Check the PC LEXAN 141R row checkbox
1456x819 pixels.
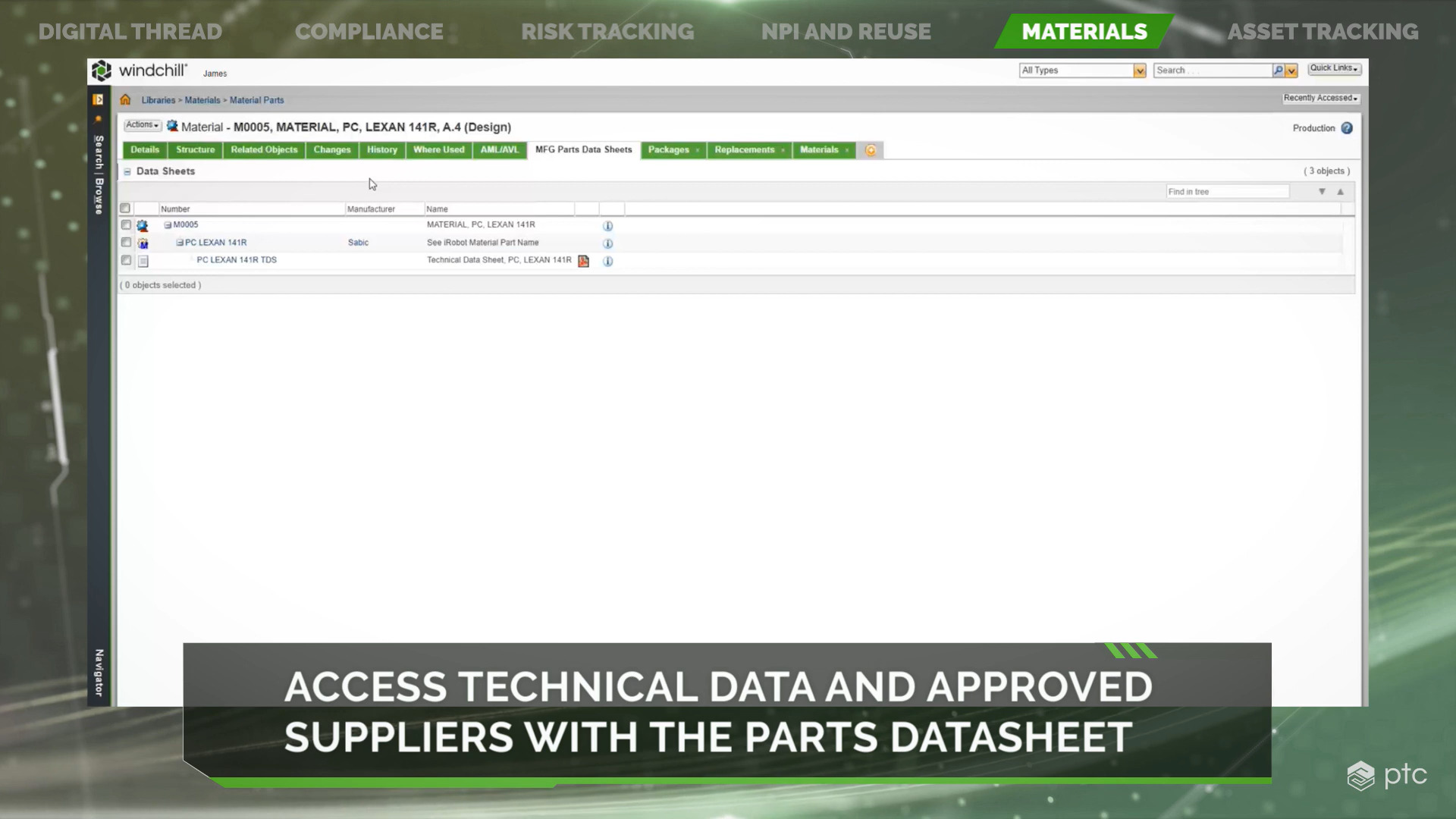tap(126, 242)
